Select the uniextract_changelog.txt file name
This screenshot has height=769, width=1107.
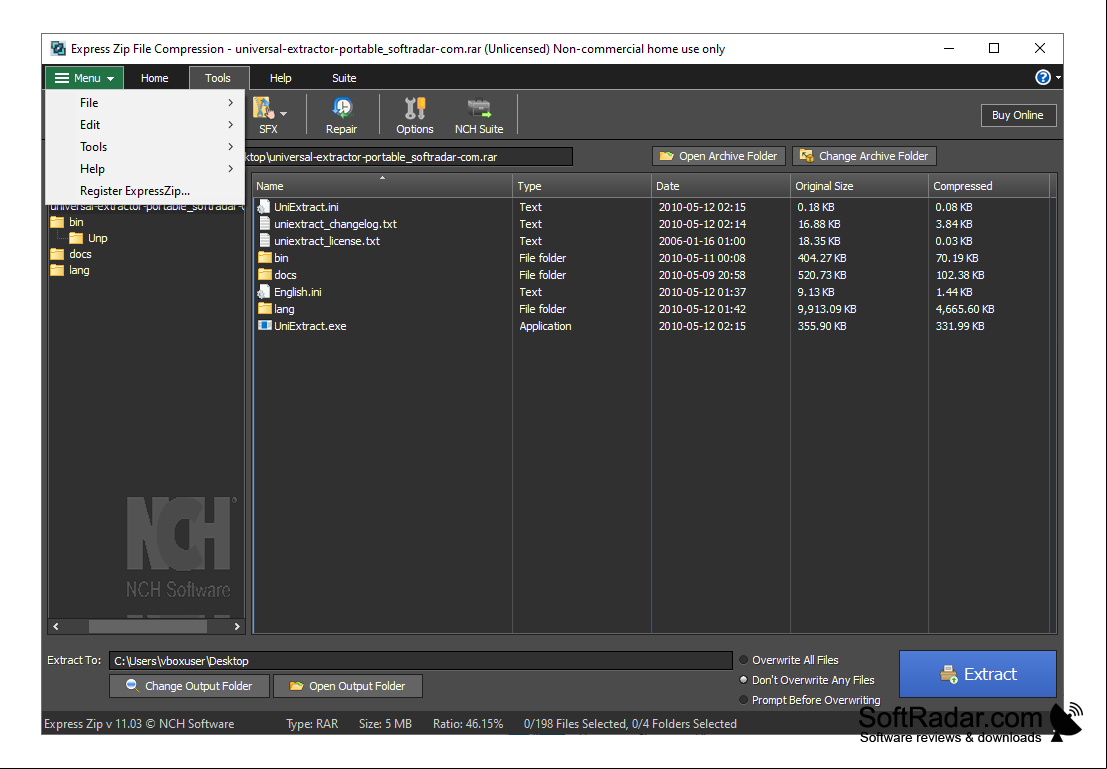(335, 224)
